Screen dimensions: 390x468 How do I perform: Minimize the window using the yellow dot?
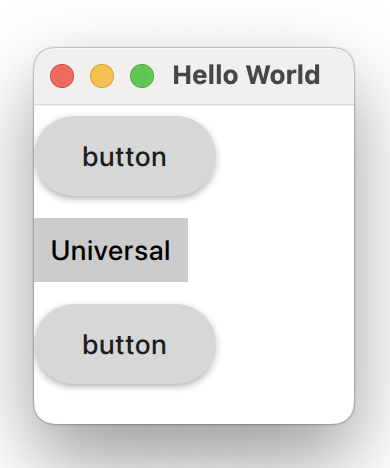pos(102,76)
